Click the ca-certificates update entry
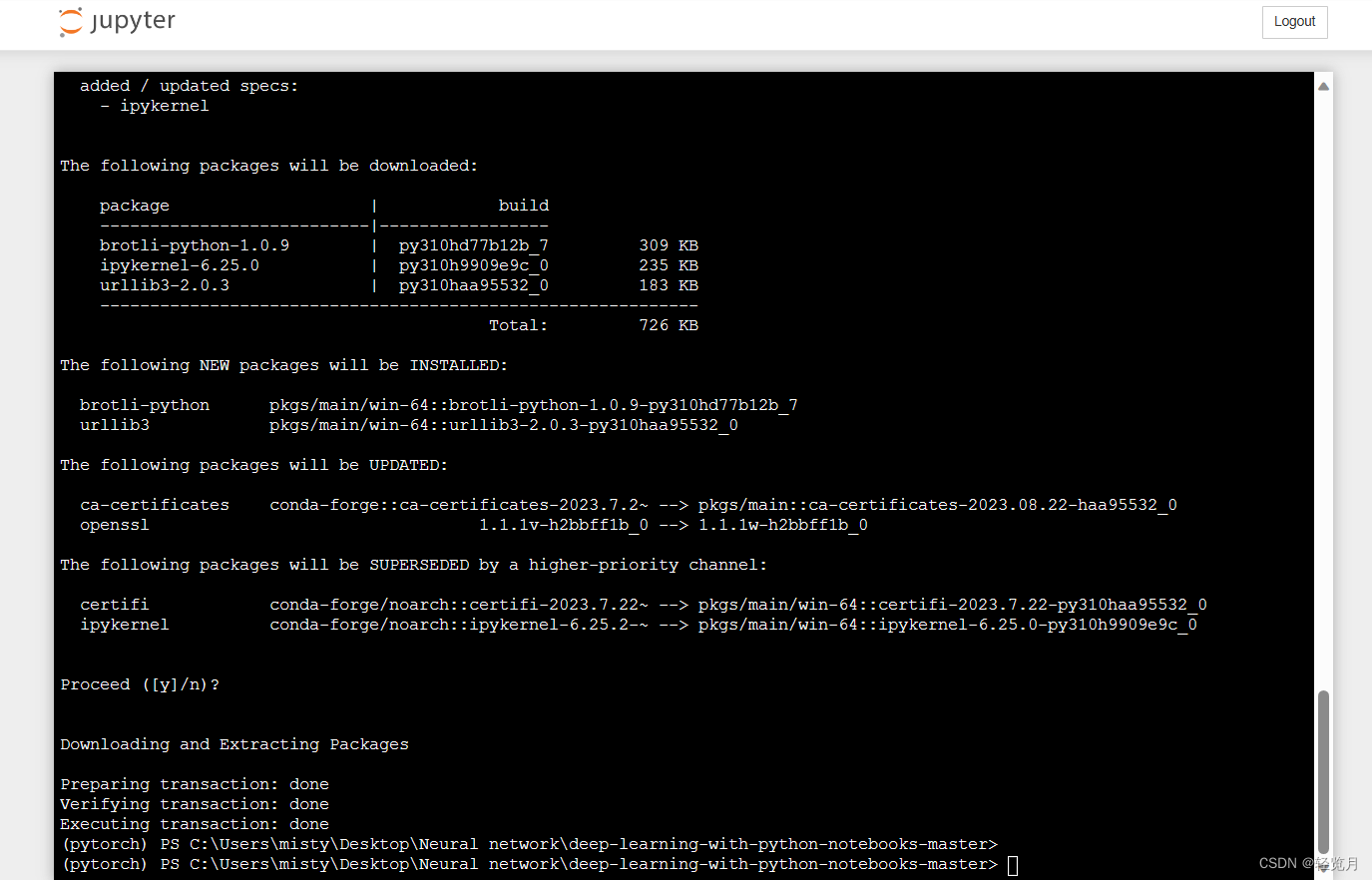This screenshot has height=880, width=1372. click(155, 504)
